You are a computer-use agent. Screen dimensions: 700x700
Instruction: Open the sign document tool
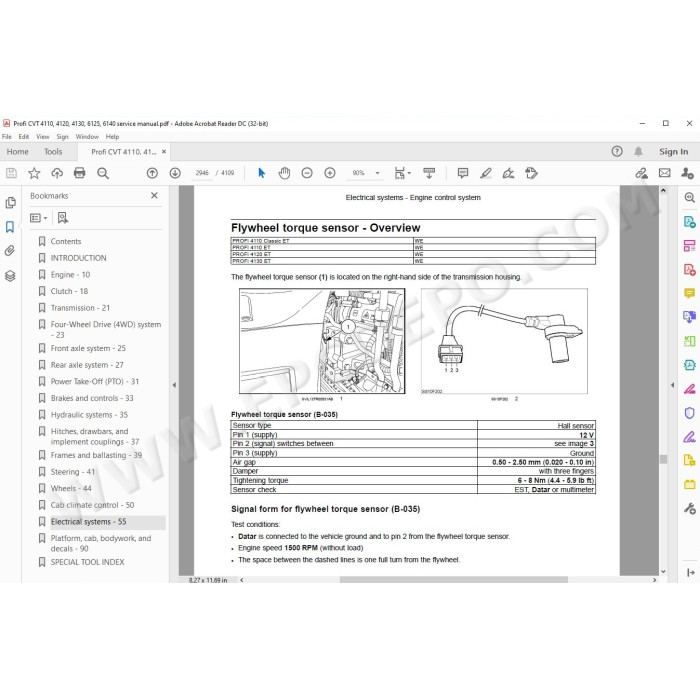pos(508,173)
